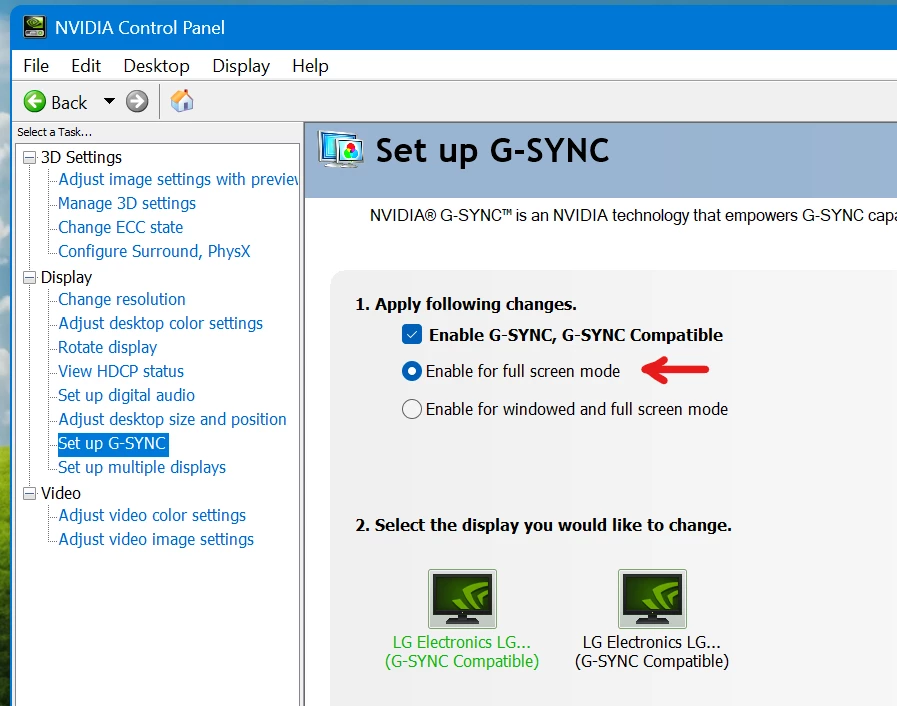Open the Desktop menu
The image size is (897, 706).
156,66
